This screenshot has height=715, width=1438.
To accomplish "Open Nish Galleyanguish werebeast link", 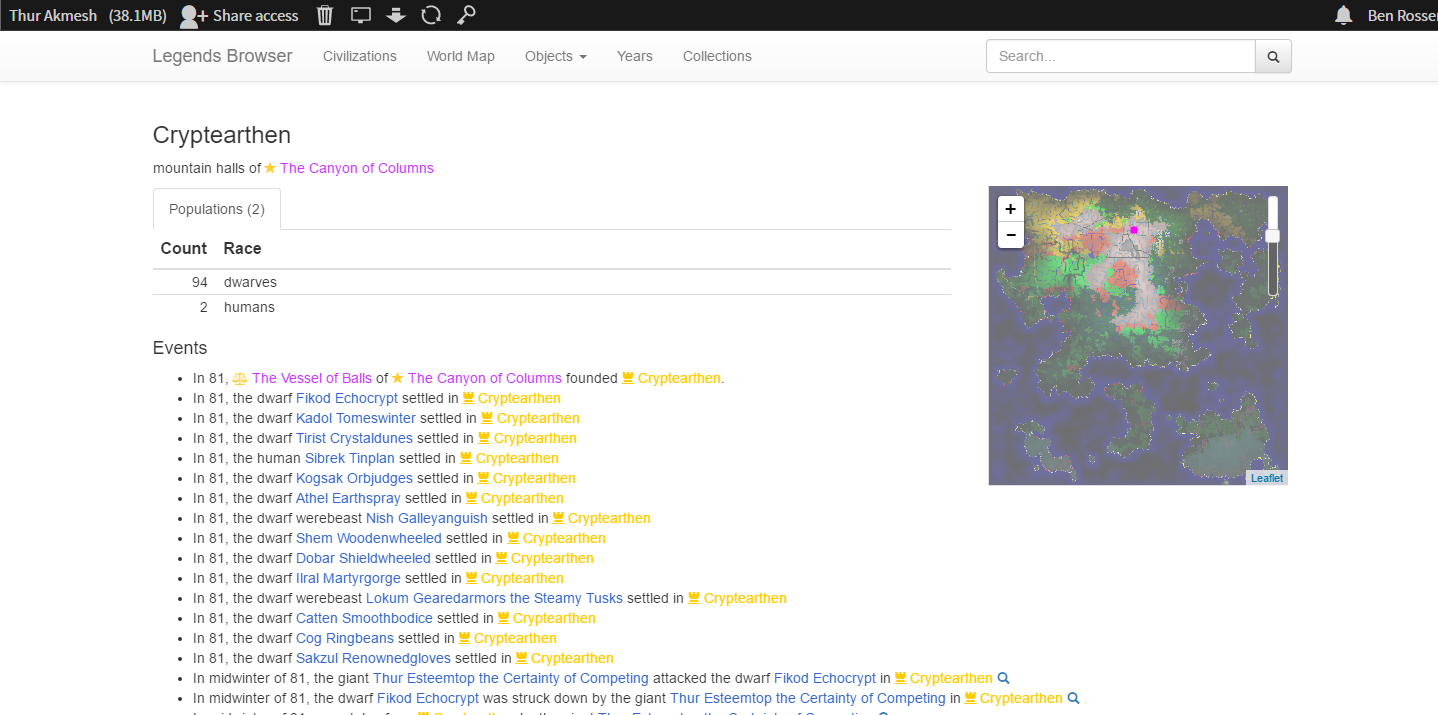I will point(427,518).
